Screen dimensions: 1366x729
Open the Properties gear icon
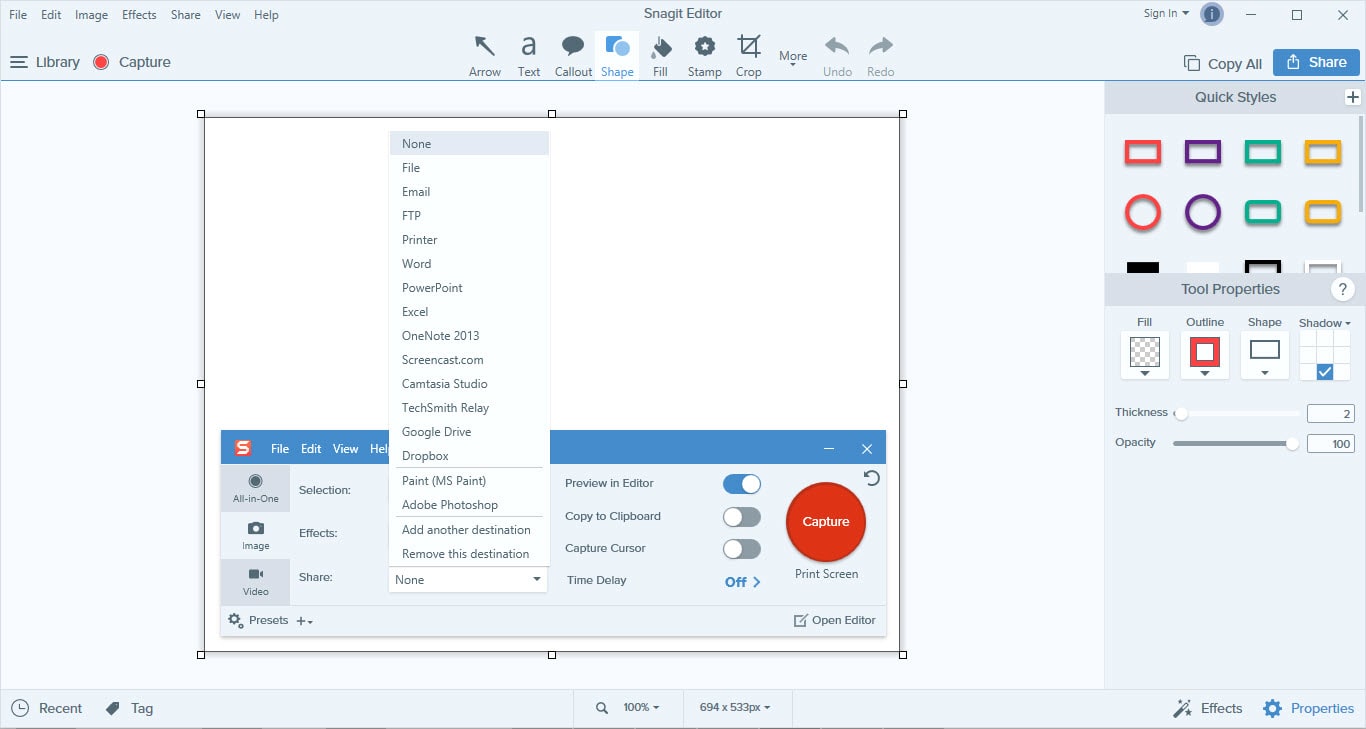[1272, 708]
